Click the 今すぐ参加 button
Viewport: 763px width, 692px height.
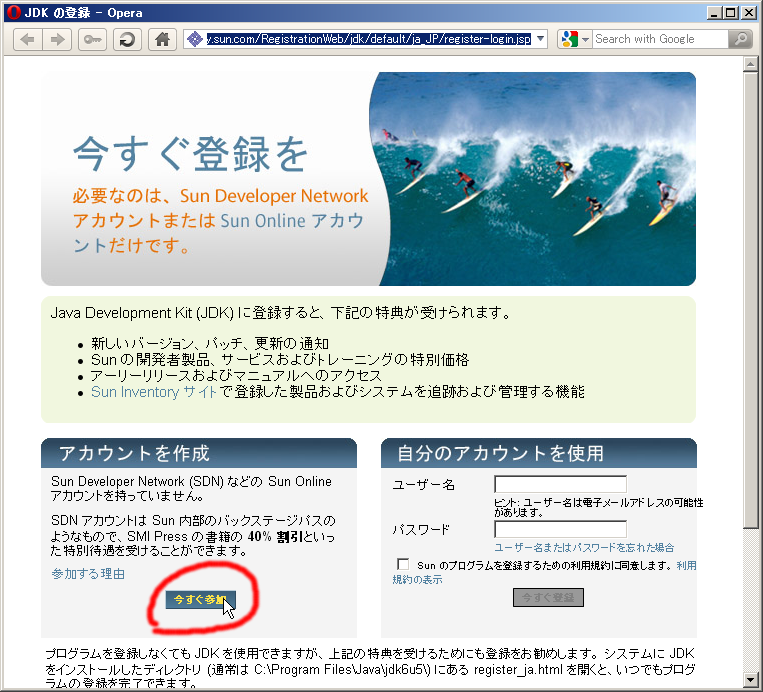[x=200, y=600]
